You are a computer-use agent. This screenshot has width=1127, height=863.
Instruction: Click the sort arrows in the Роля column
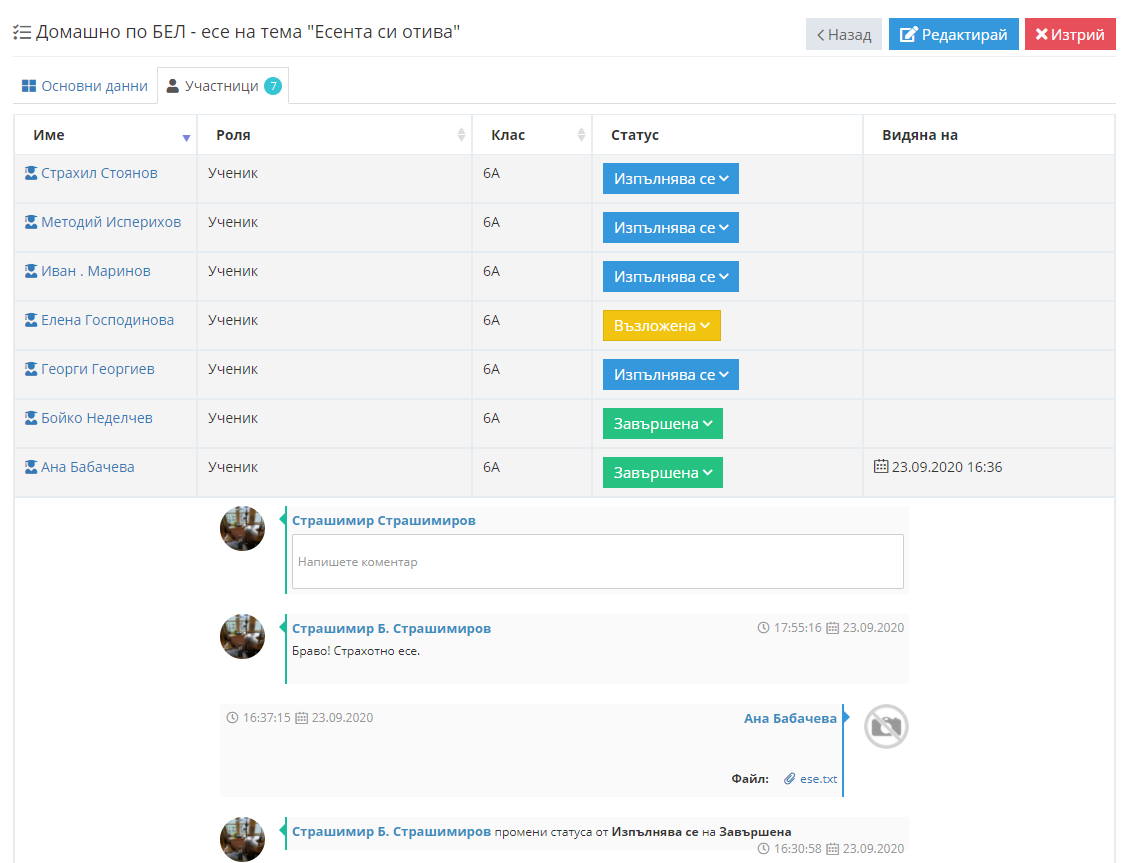coord(461,135)
